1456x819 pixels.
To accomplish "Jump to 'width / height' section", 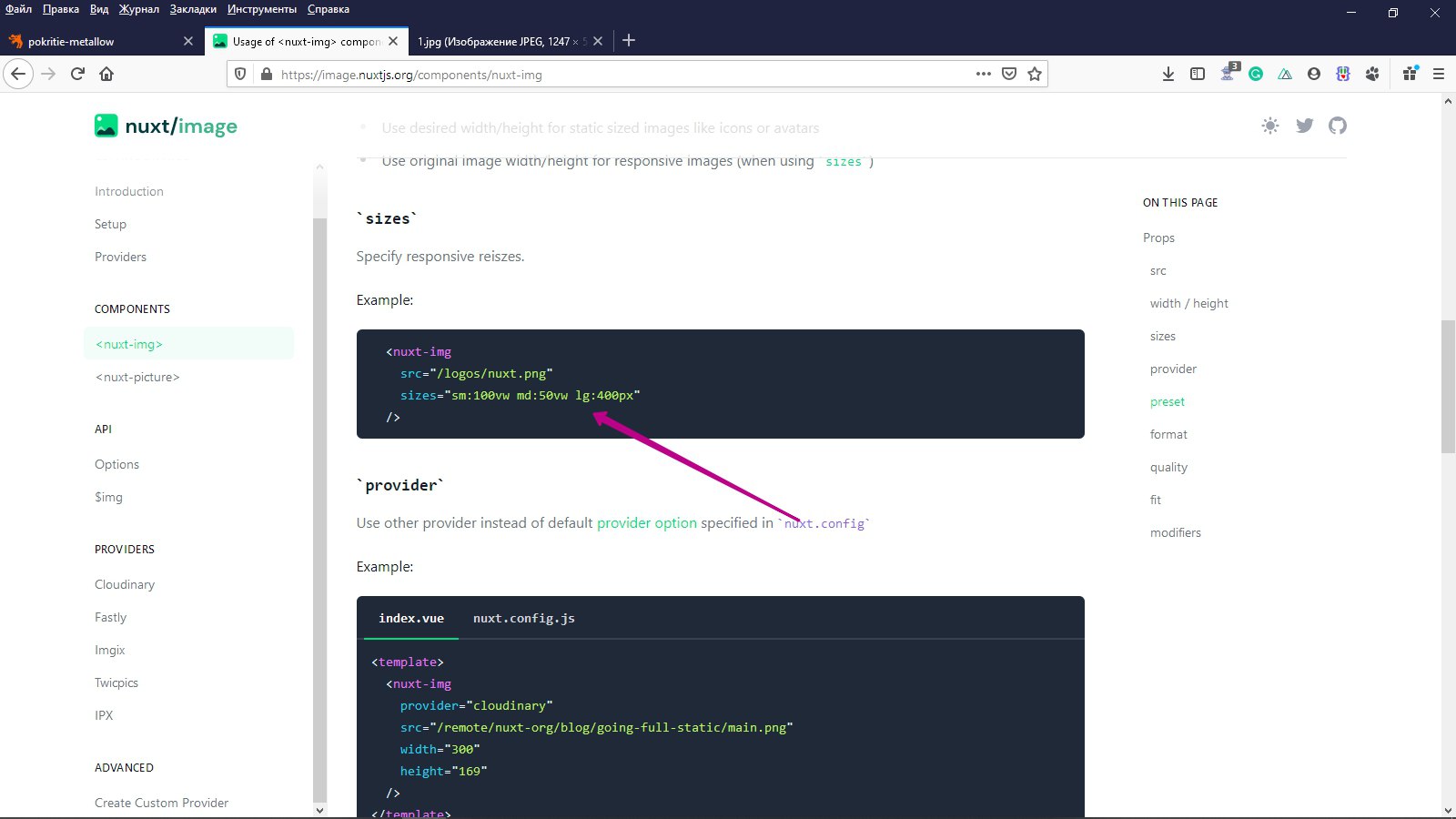I will [x=1188, y=303].
